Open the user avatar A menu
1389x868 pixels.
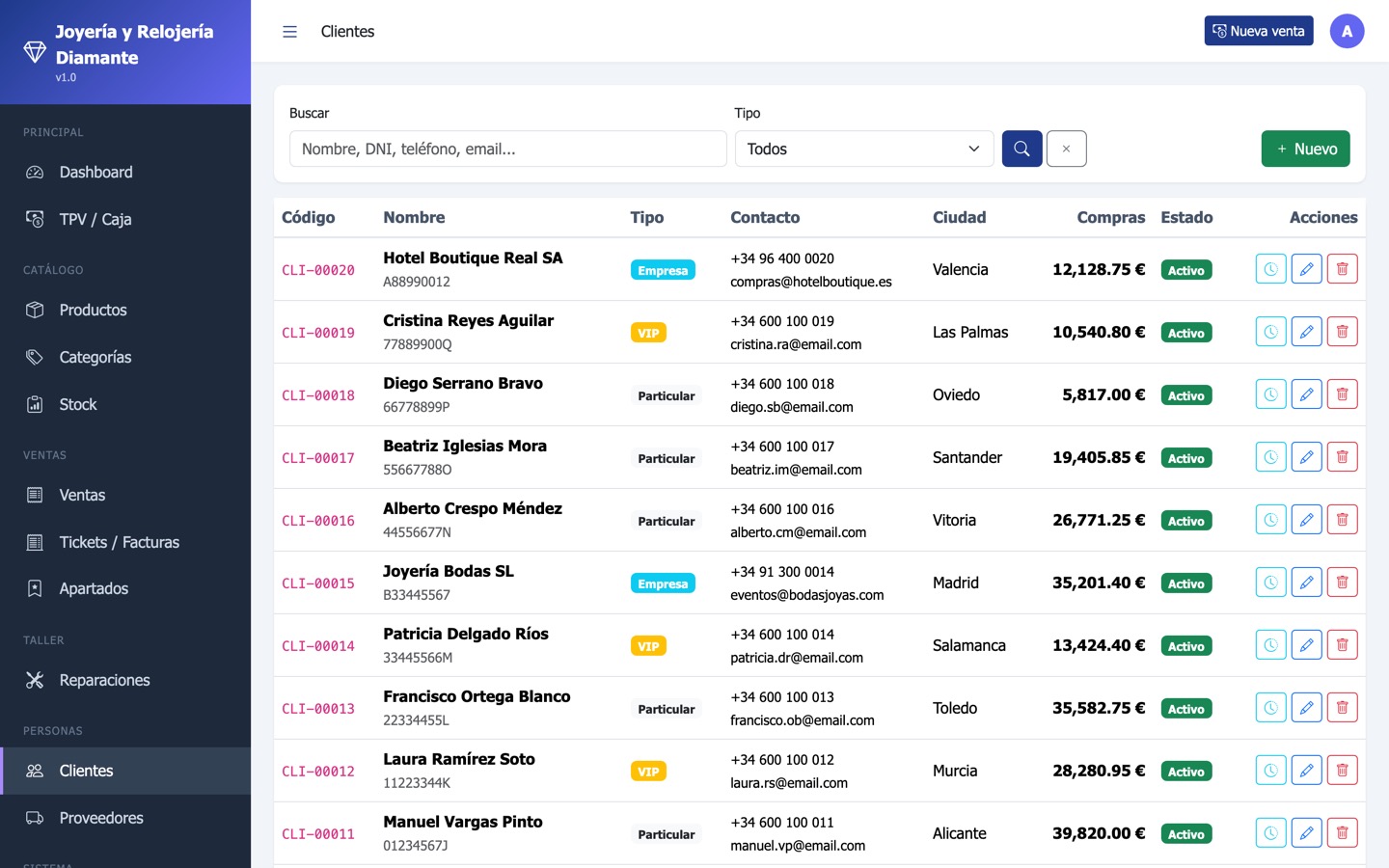pyautogui.click(x=1347, y=31)
